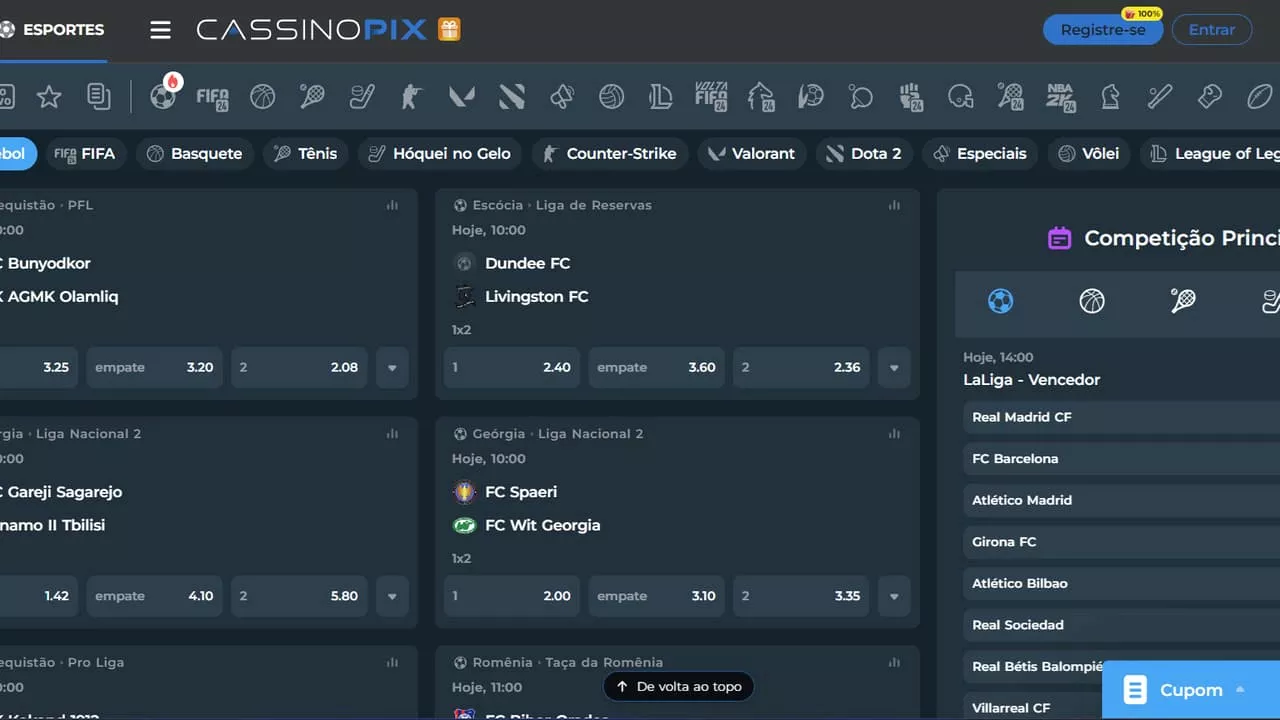Select the ice hockey stick icon
1280x720 pixels.
click(x=362, y=97)
